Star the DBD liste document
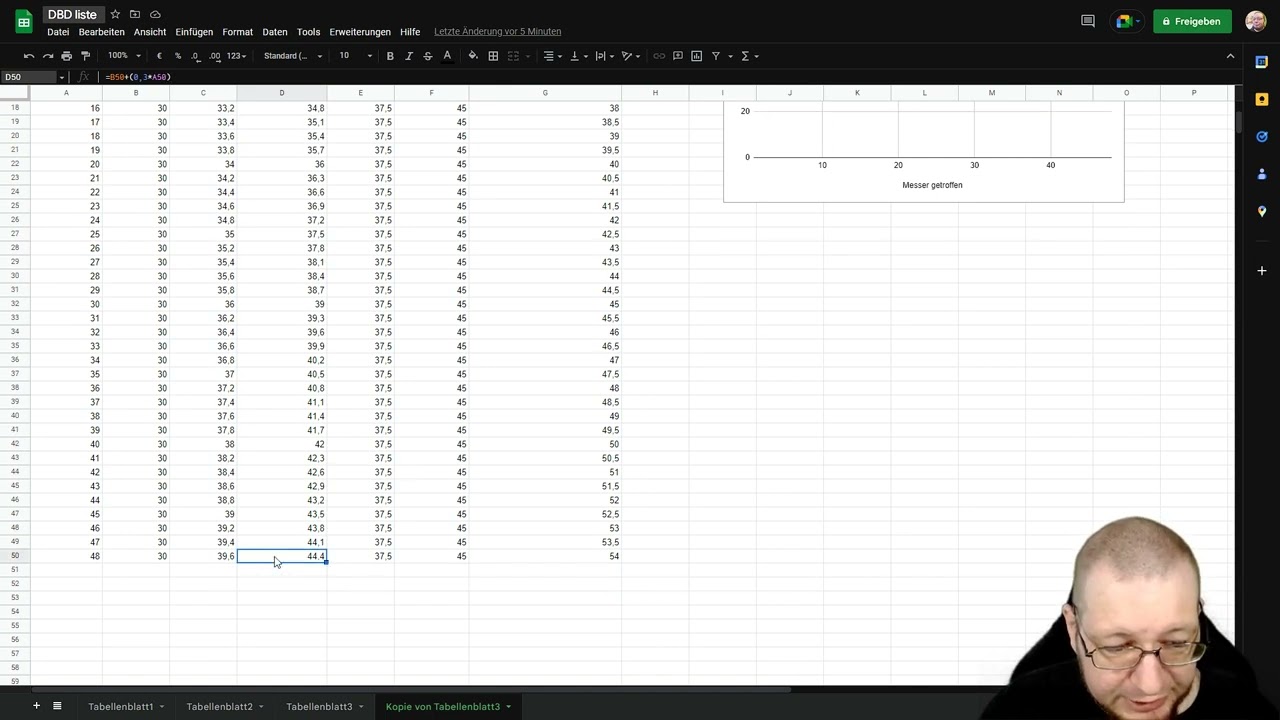Image resolution: width=1280 pixels, height=720 pixels. point(115,14)
